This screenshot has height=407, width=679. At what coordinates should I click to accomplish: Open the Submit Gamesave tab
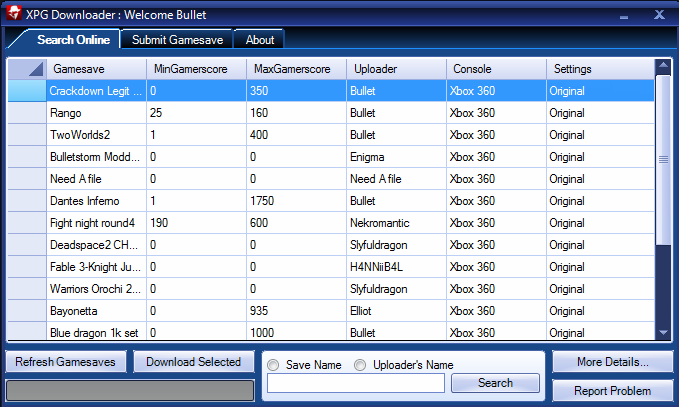[177, 40]
